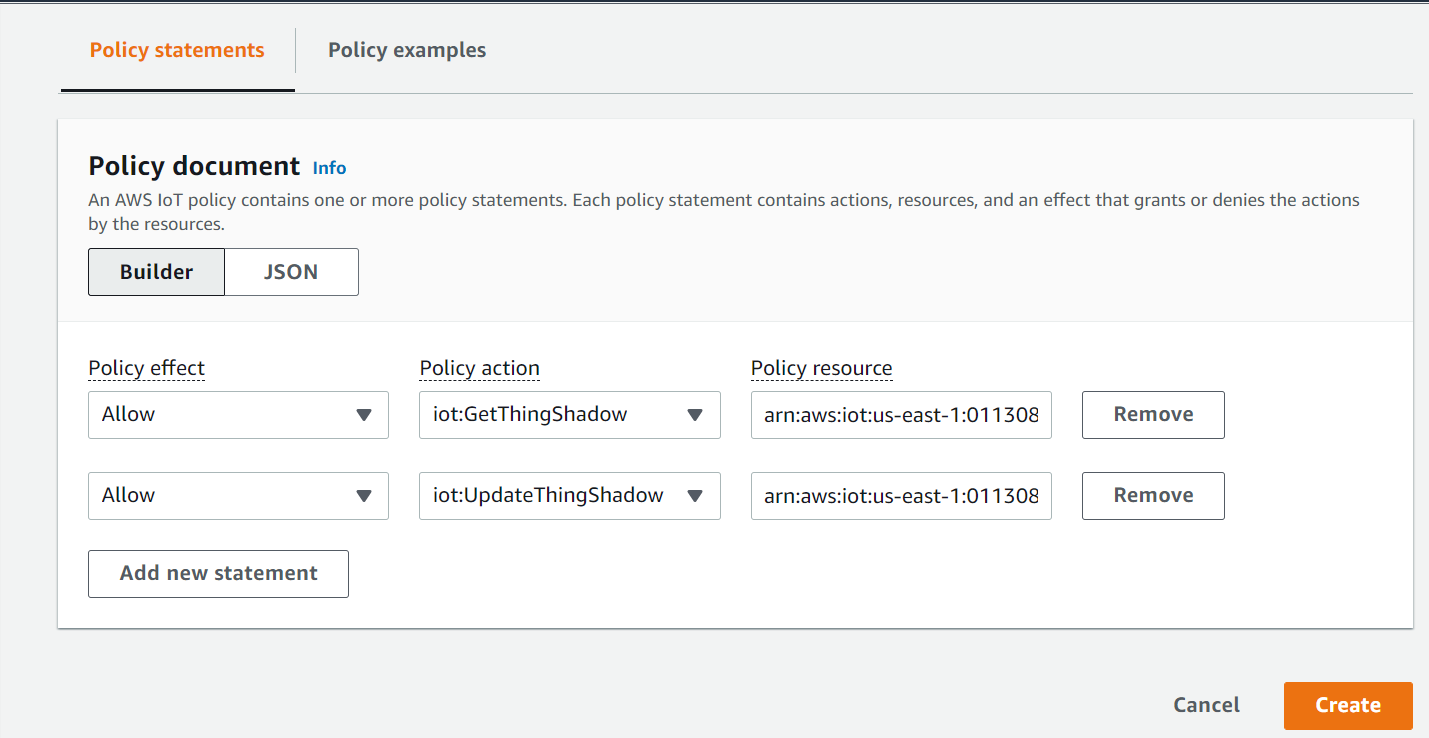The width and height of the screenshot is (1429, 738).
Task: Create the policy with the orange button
Action: pos(1348,706)
